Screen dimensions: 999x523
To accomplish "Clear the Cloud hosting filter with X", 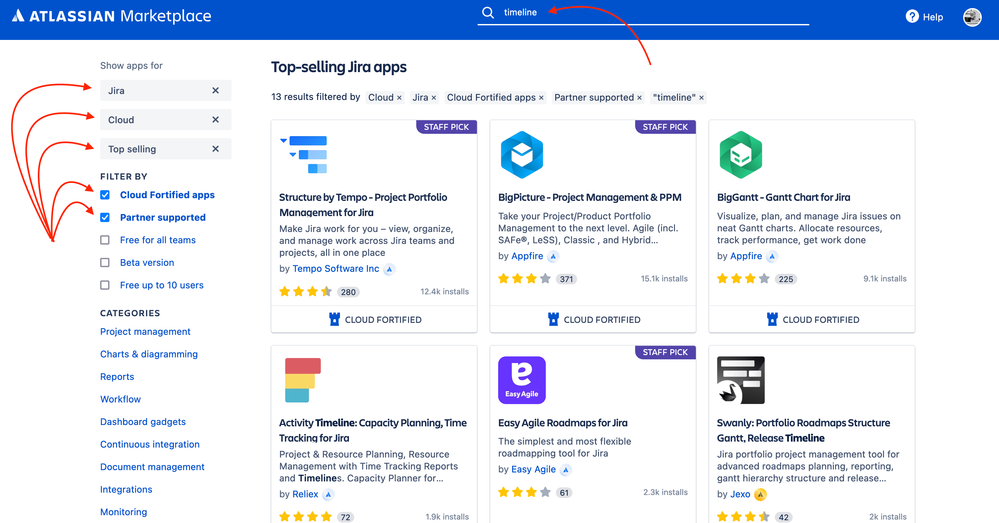I will coord(215,120).
